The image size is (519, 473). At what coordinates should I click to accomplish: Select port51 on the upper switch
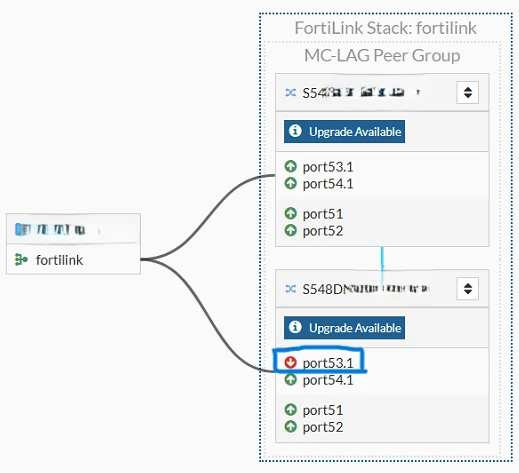point(323,214)
